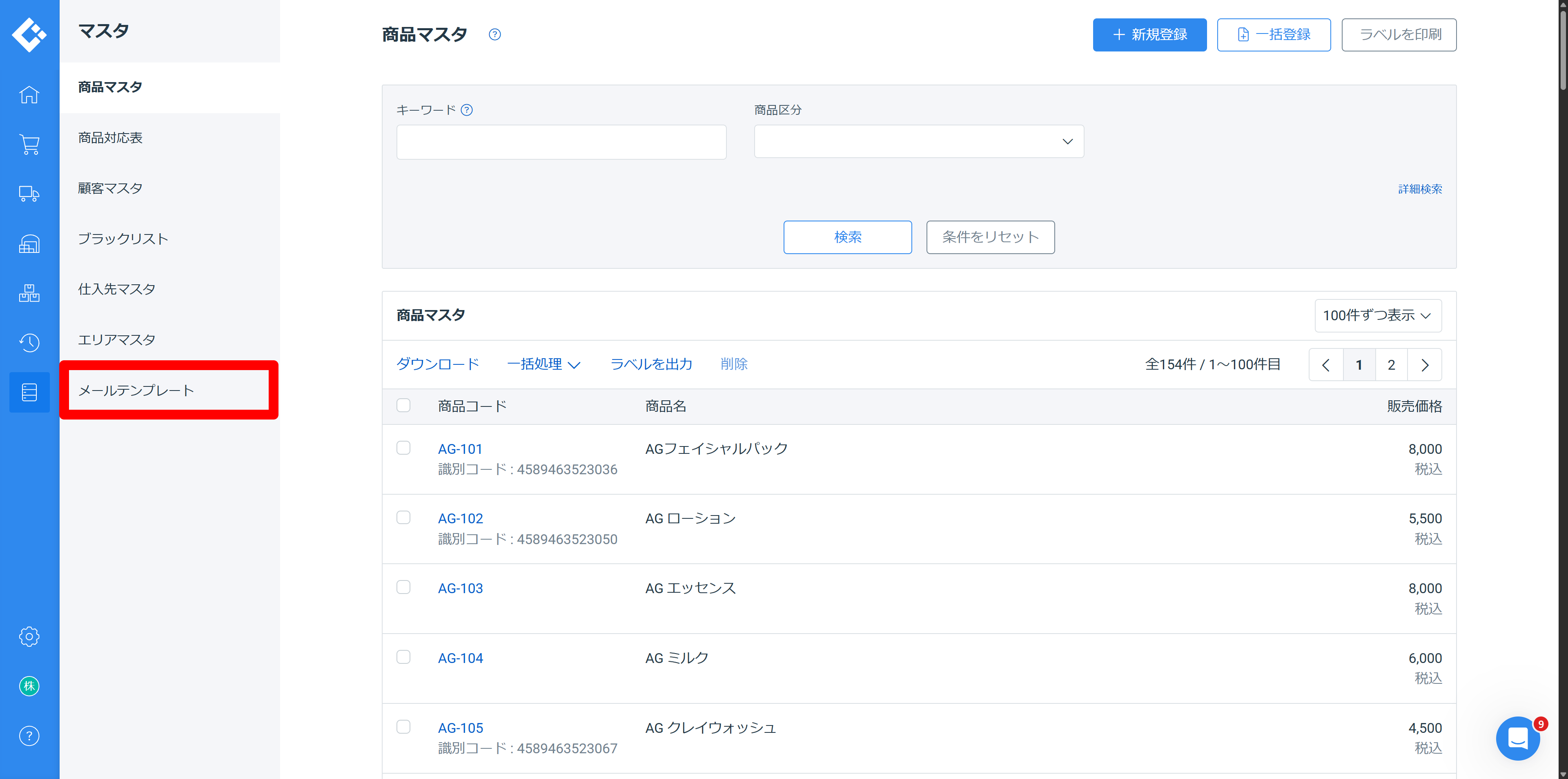This screenshot has height=779, width=1568.
Task: Click the 検索 button
Action: 847,237
